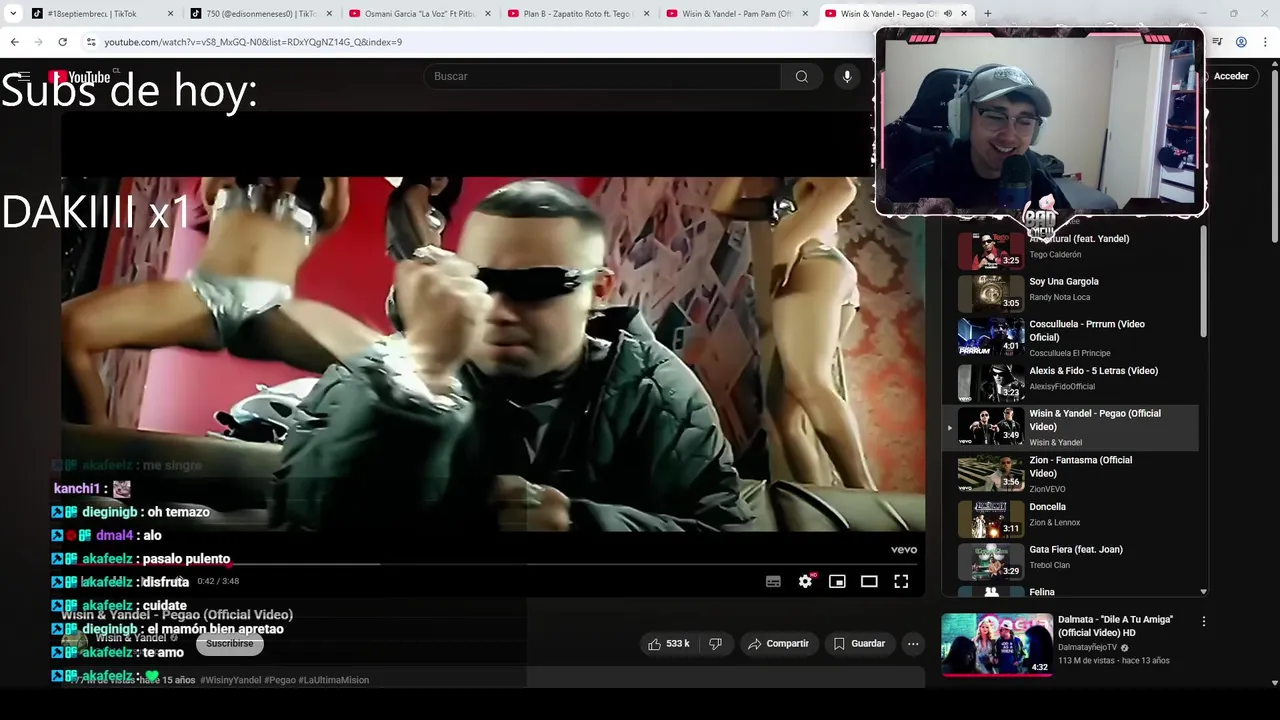The height and width of the screenshot is (720, 1280).
Task: Play Cosculluela Prrrum from playlist
Action: (1070, 337)
